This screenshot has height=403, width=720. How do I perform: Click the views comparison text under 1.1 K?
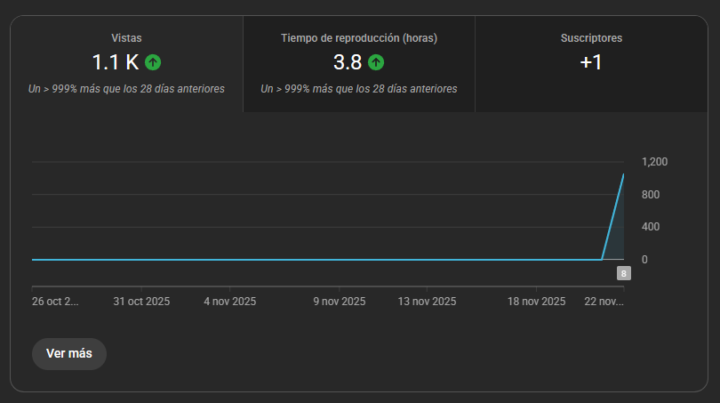pos(126,89)
